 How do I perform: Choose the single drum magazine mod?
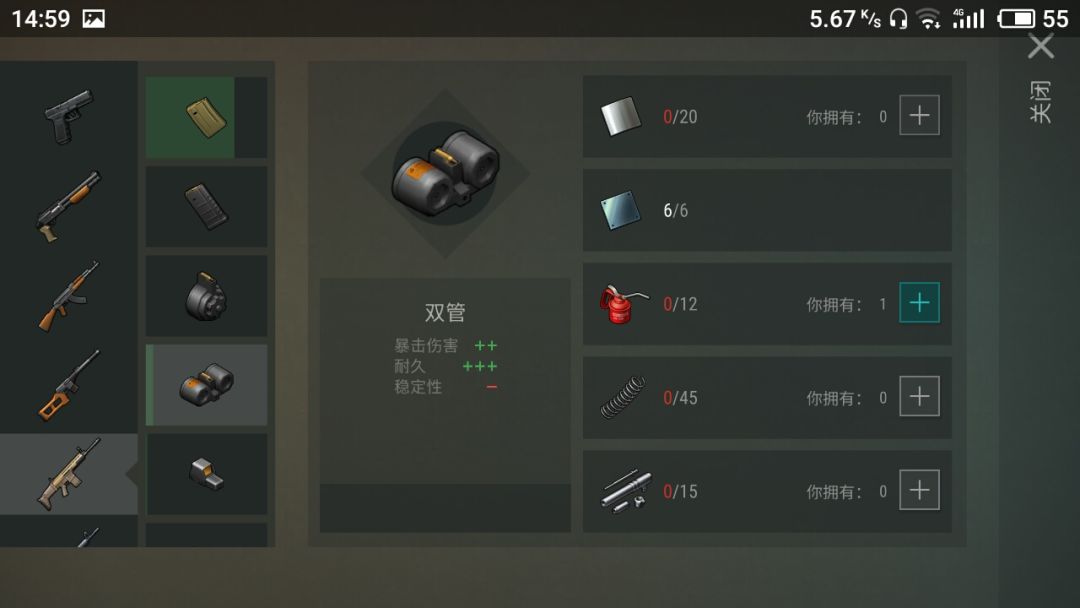(206, 296)
